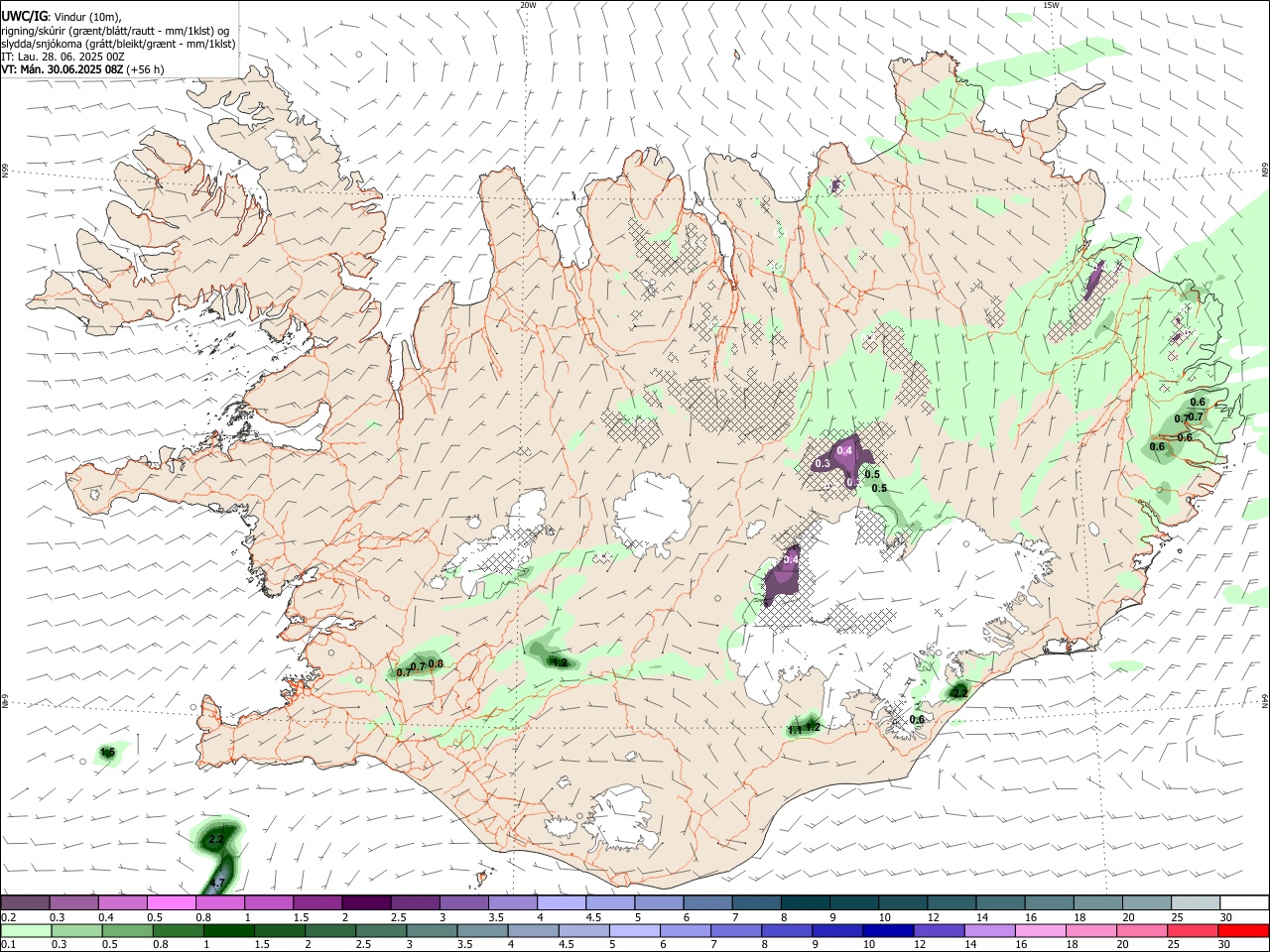Click the '4.7' precipitation value offshore

tap(218, 883)
